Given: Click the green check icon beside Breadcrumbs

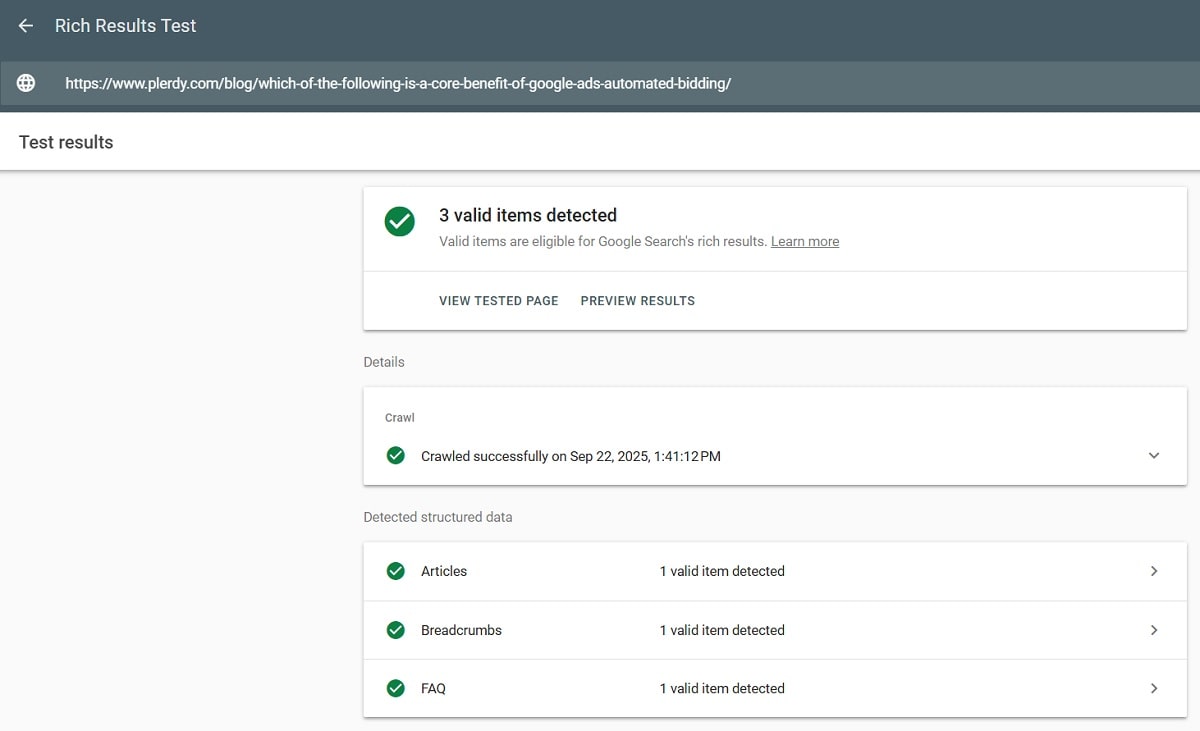Looking at the screenshot, I should point(396,630).
